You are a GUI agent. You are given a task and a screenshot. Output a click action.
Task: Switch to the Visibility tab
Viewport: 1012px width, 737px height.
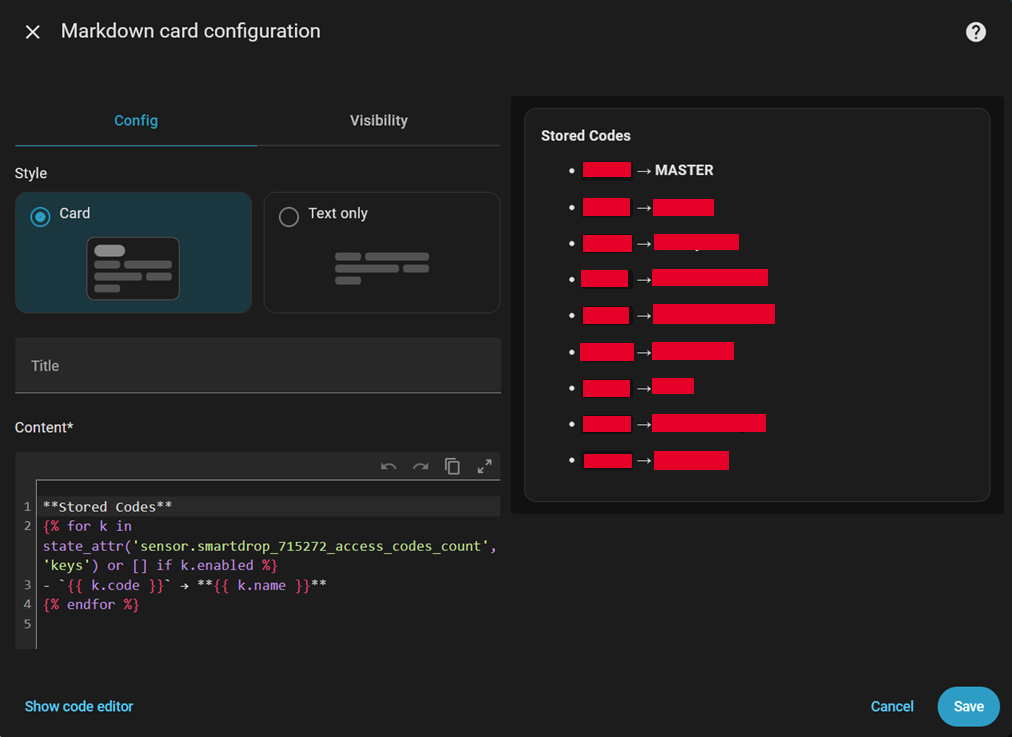coord(378,120)
